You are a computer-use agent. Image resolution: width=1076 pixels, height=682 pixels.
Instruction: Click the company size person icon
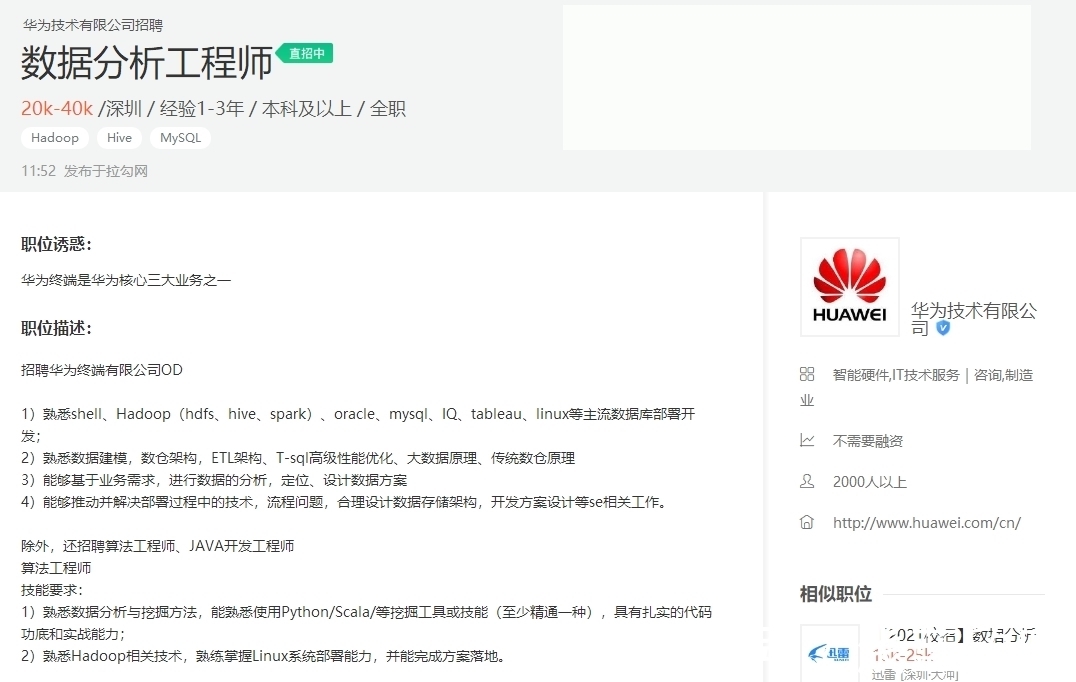(x=807, y=481)
